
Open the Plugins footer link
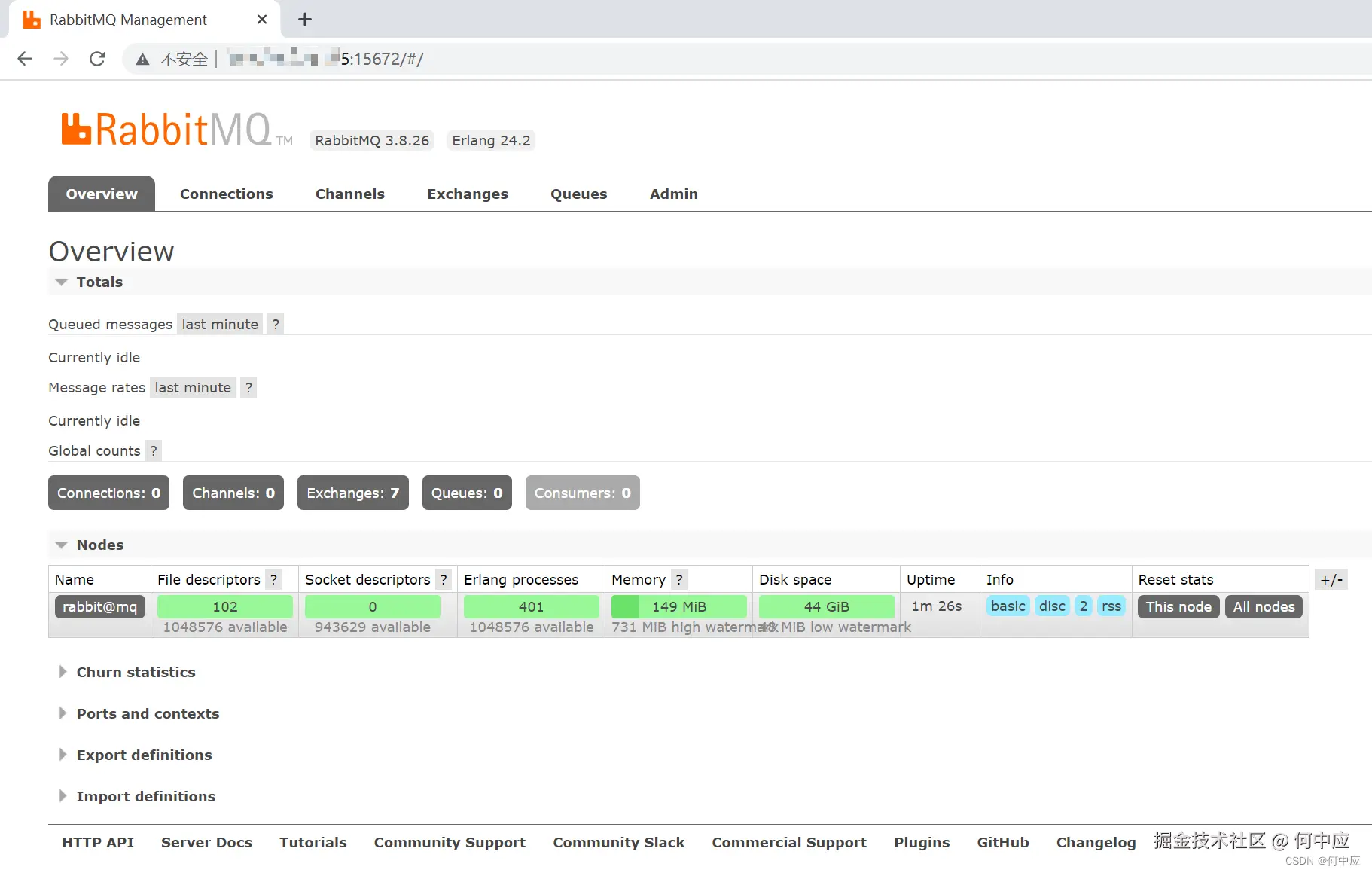pyautogui.click(x=922, y=843)
